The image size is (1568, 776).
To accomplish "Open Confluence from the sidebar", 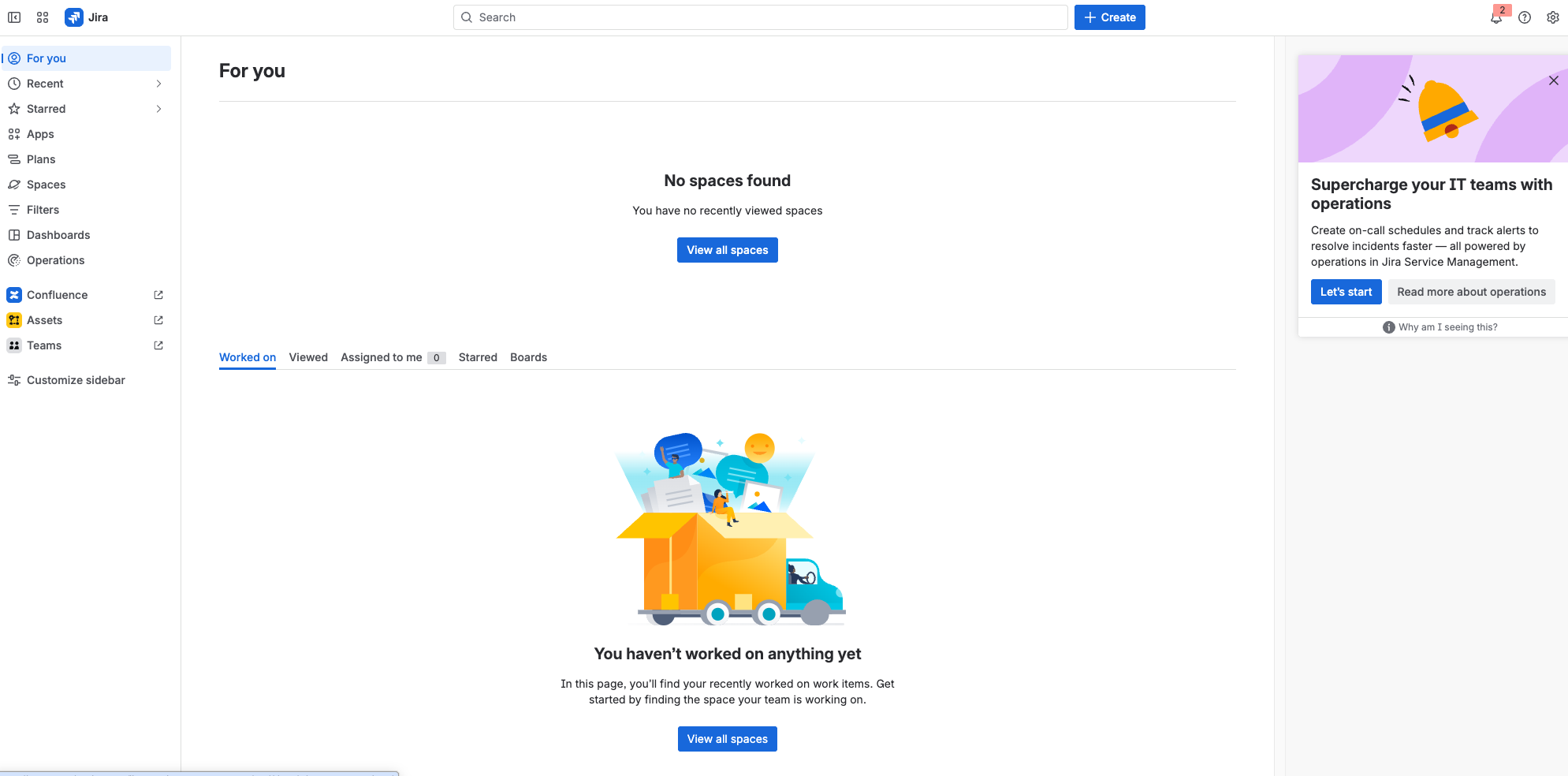I will 58,295.
